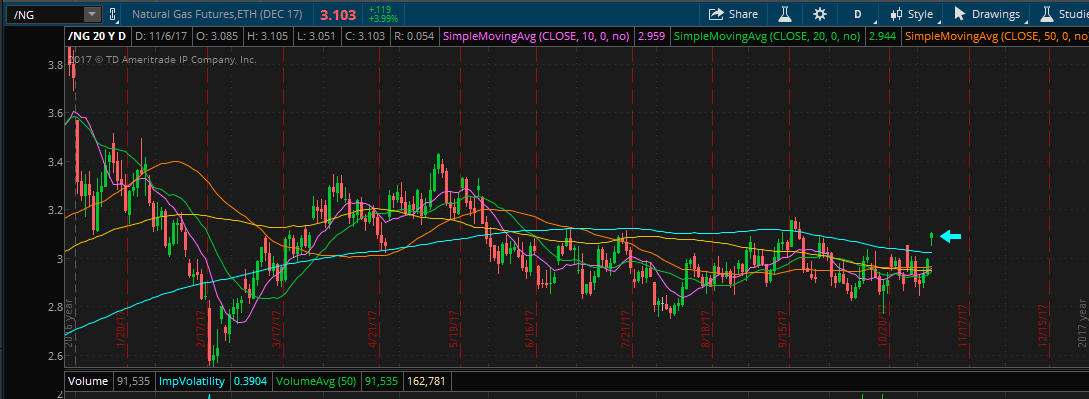Open the Share chart button
1089x399 pixels.
point(733,14)
